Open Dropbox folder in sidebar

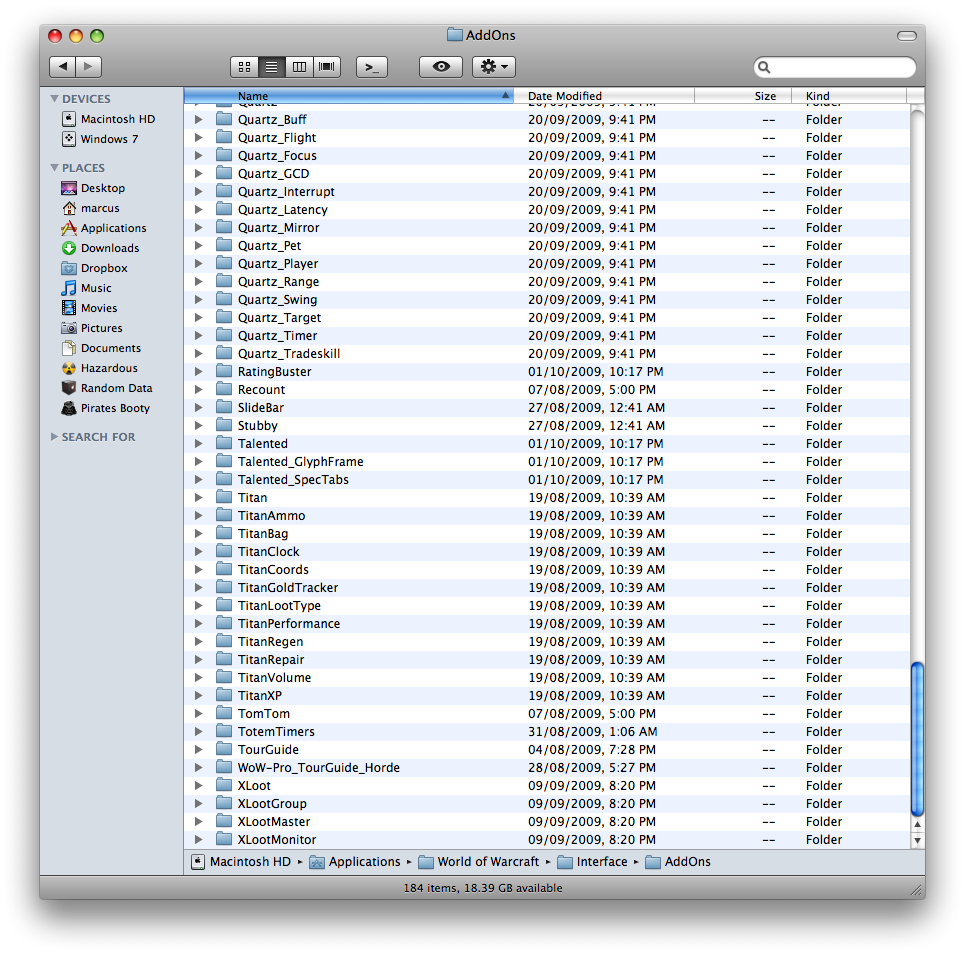tap(95, 268)
